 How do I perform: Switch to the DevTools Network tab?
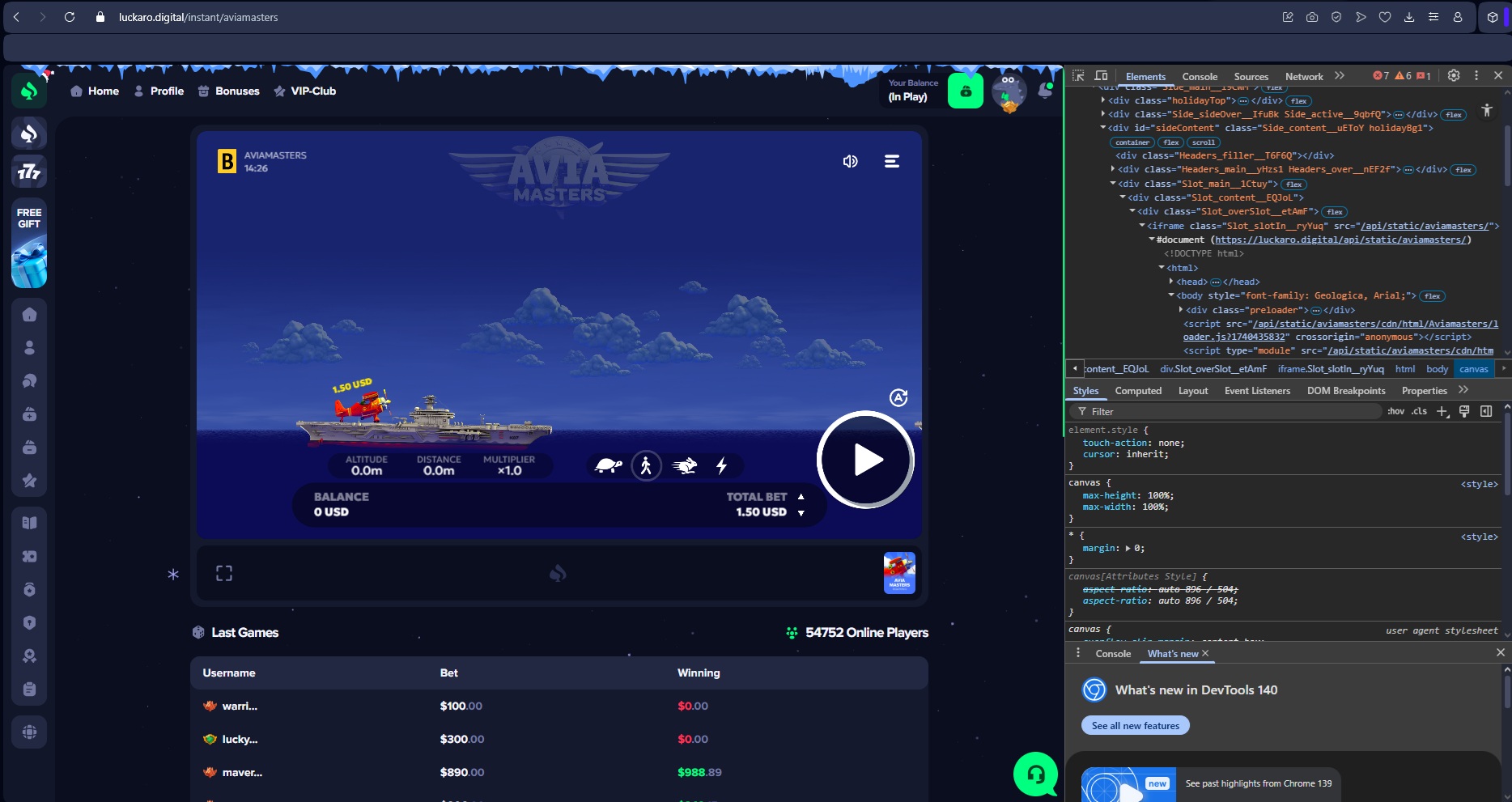pyautogui.click(x=1303, y=77)
